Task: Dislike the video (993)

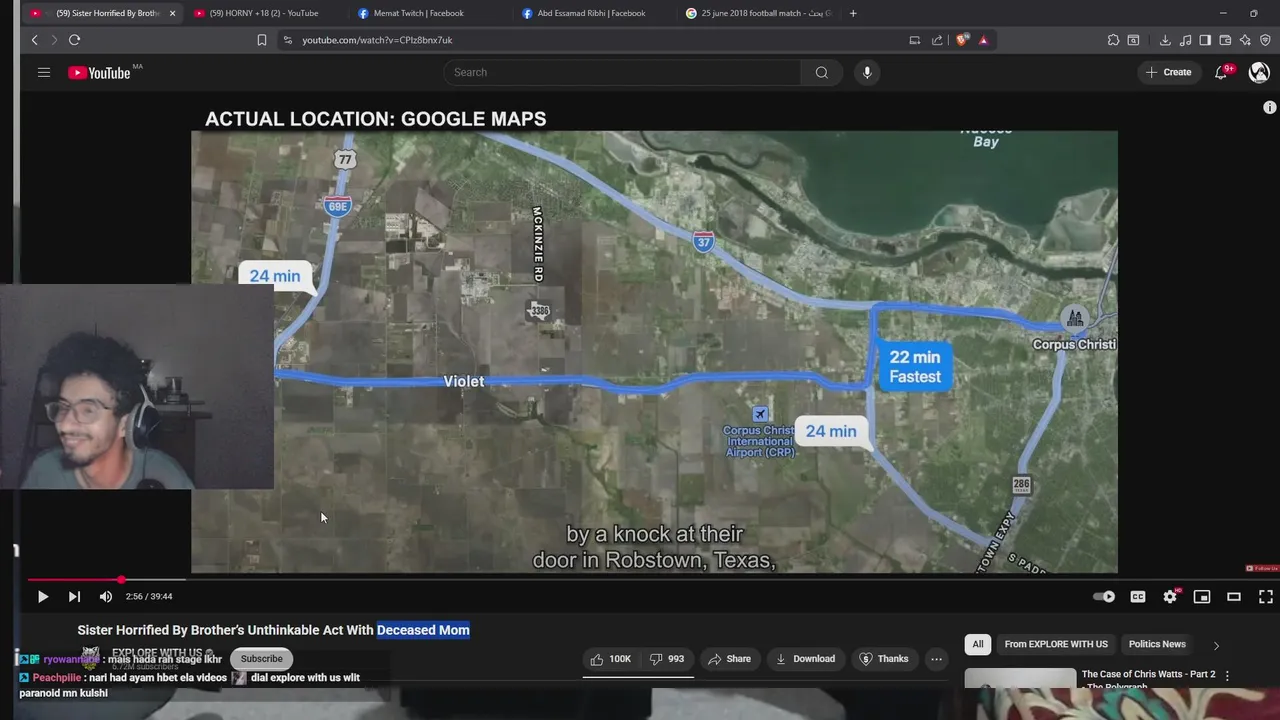Action: click(667, 659)
